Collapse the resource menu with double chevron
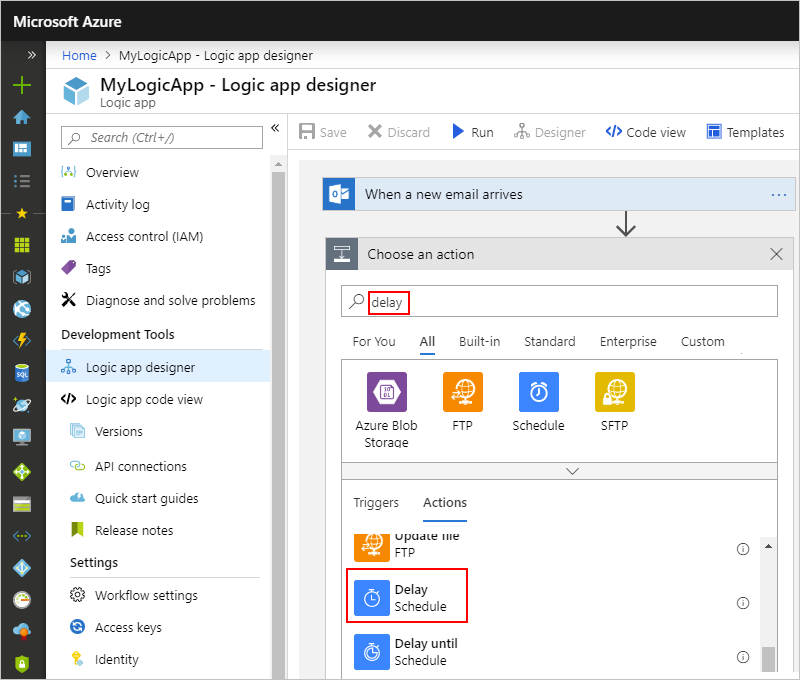800x680 pixels. tap(275, 128)
